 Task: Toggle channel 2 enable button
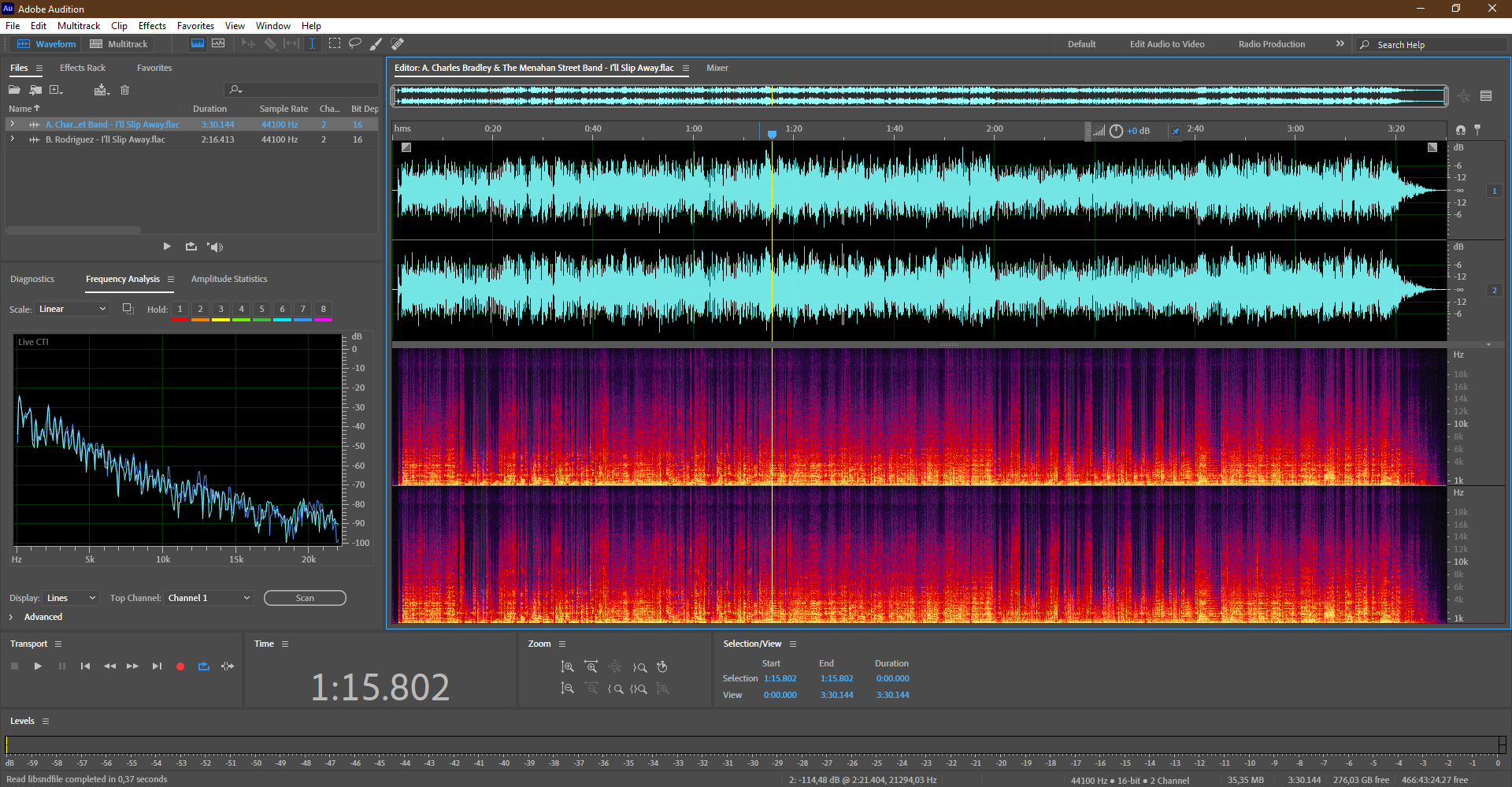(1494, 290)
